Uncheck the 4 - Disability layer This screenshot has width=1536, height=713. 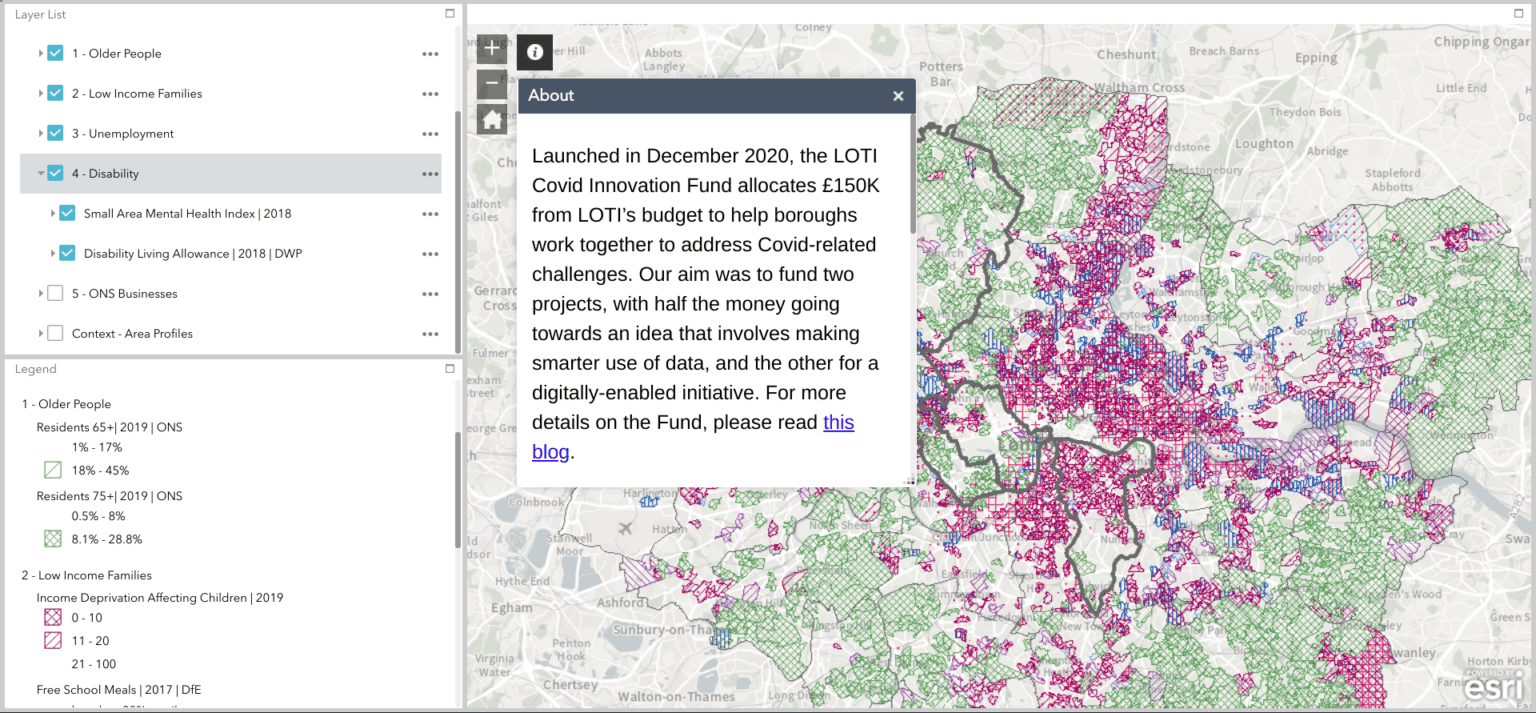[x=54, y=173]
